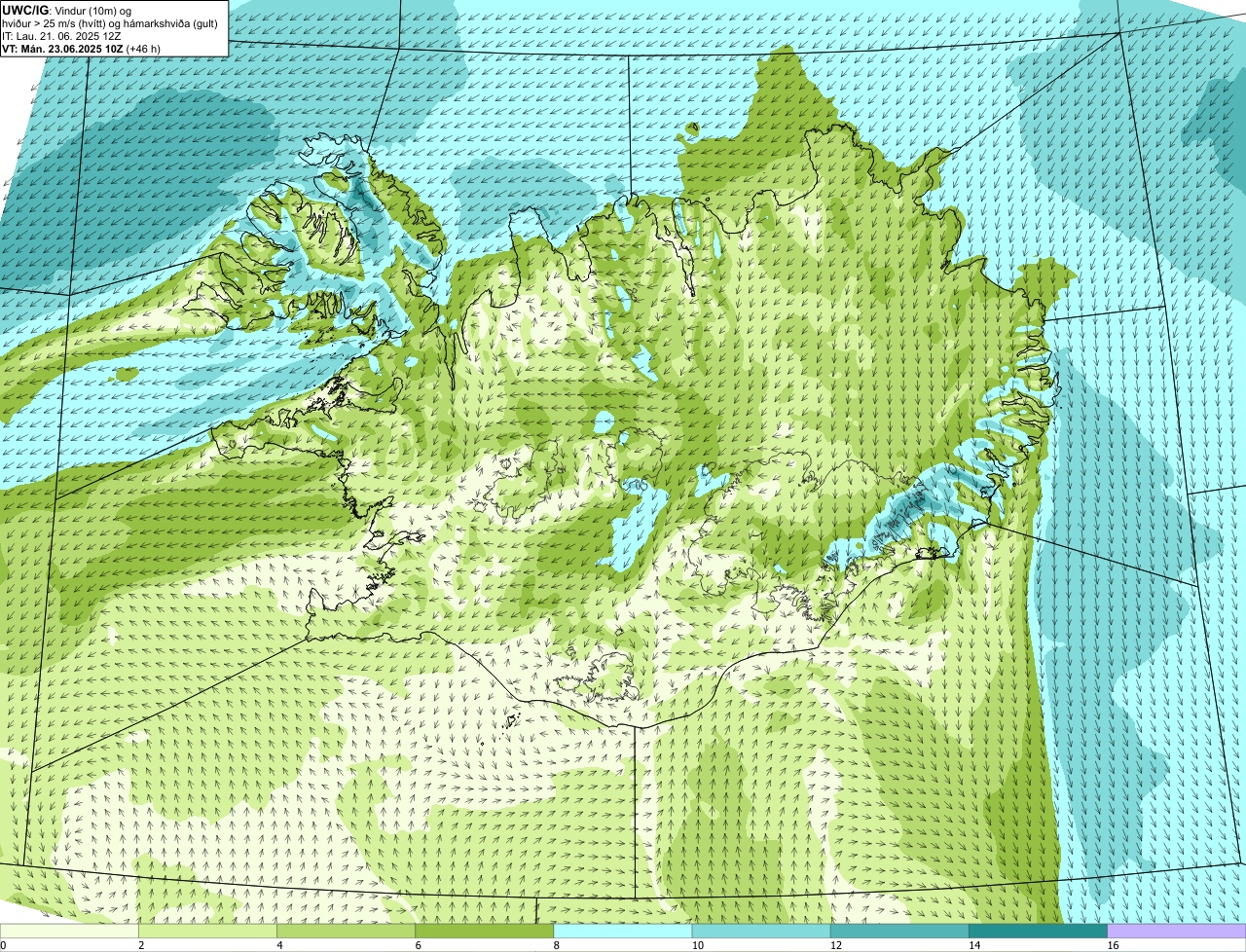Select the legend scale label "16"
Screen dimensions: 1246x952
1113,945
